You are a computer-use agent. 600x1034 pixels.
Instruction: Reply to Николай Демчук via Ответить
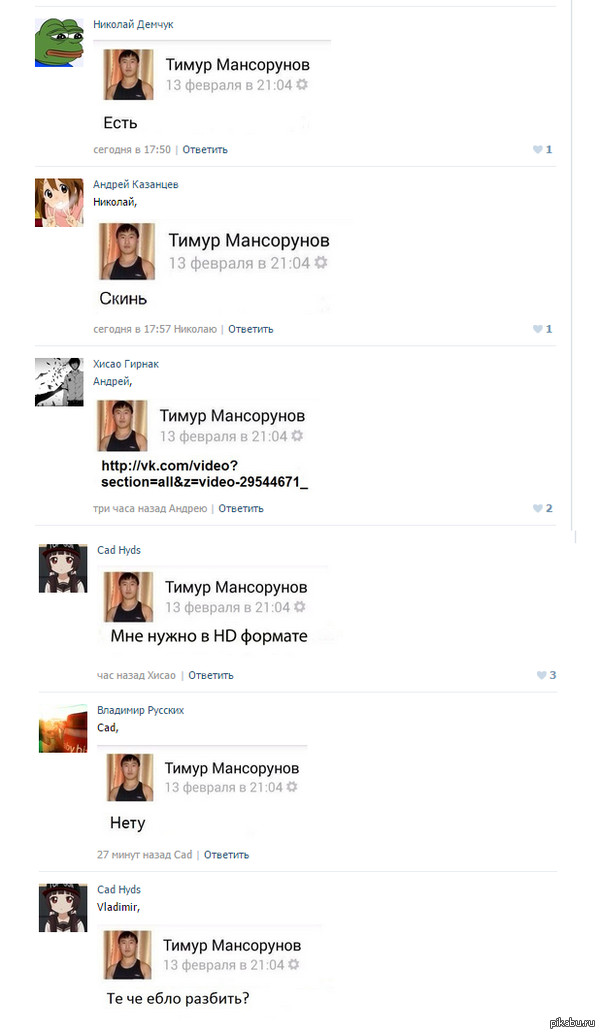click(x=205, y=150)
